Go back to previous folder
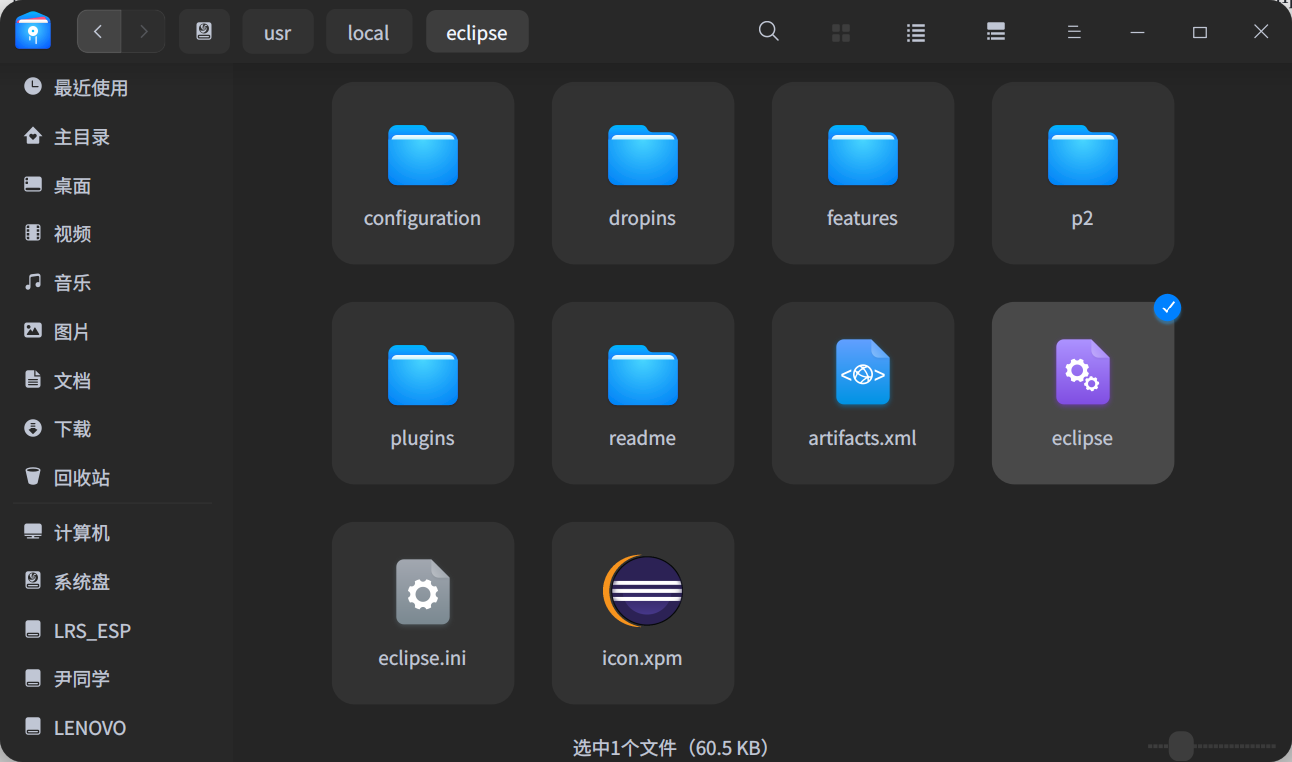This screenshot has width=1292, height=762. 98,31
